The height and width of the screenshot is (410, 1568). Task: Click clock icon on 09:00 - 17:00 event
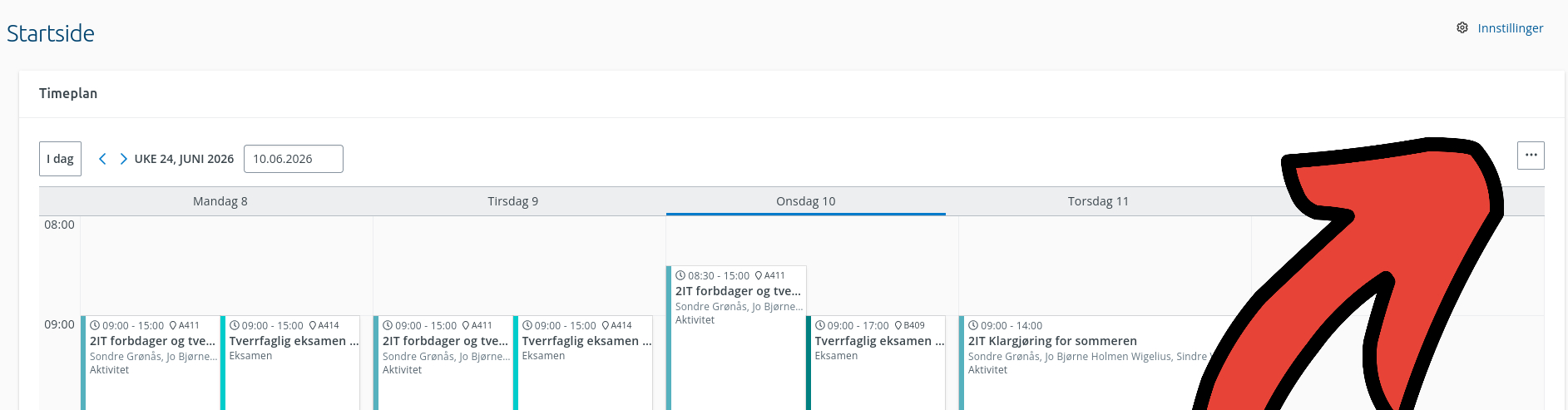pyautogui.click(x=820, y=325)
